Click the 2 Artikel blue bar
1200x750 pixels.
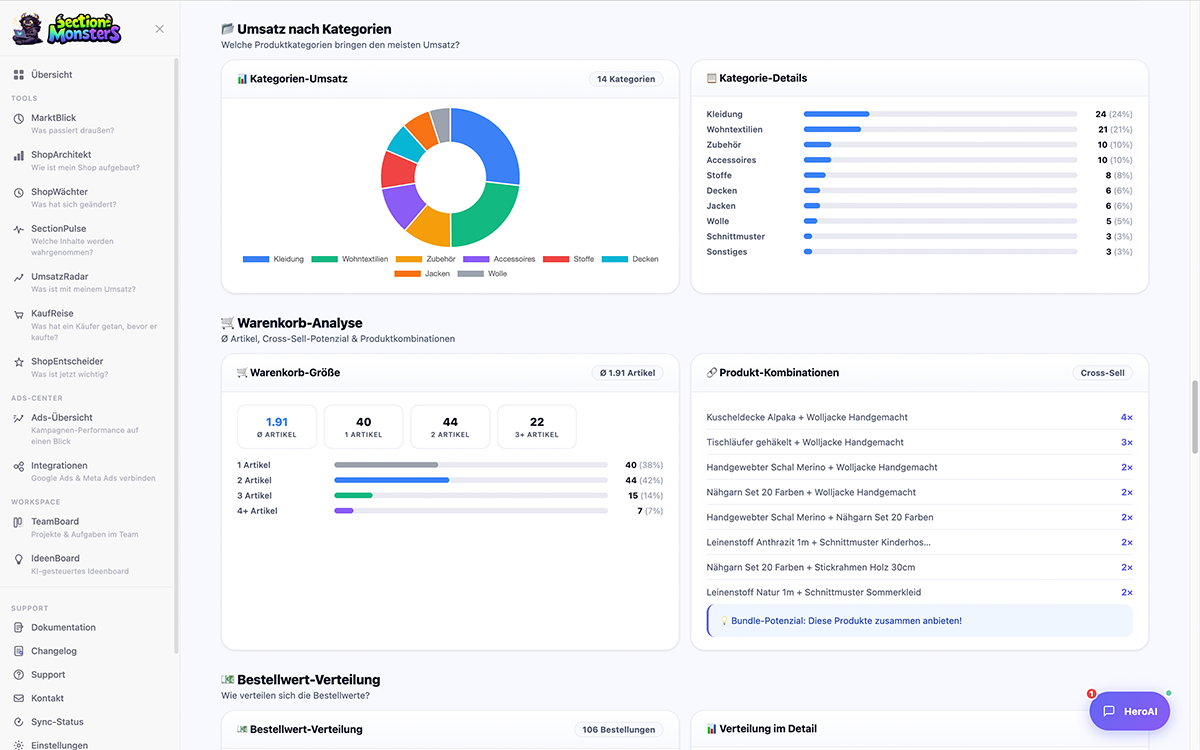tap(391, 480)
